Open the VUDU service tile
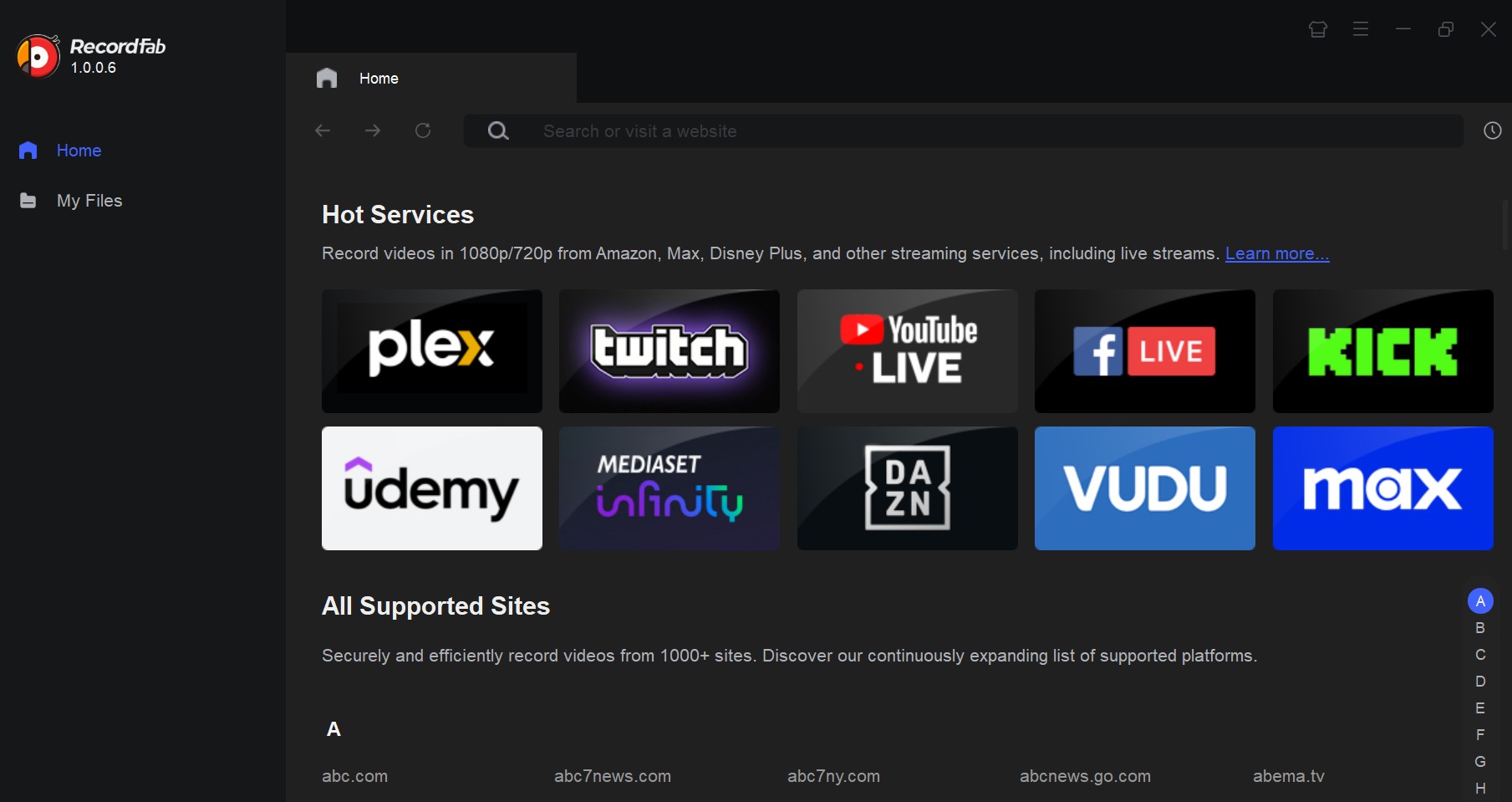Screen dimensions: 1512x802 click(1145, 488)
